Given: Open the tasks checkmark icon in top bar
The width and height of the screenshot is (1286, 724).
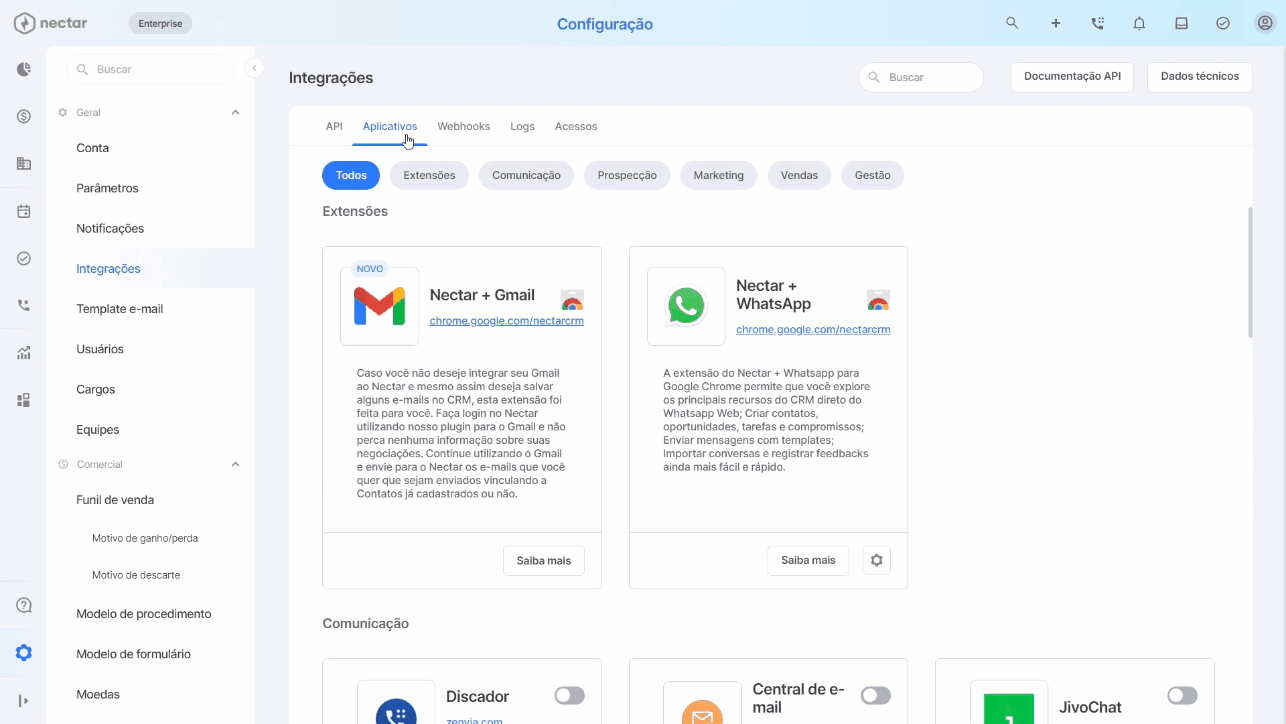Looking at the screenshot, I should tap(1223, 23).
